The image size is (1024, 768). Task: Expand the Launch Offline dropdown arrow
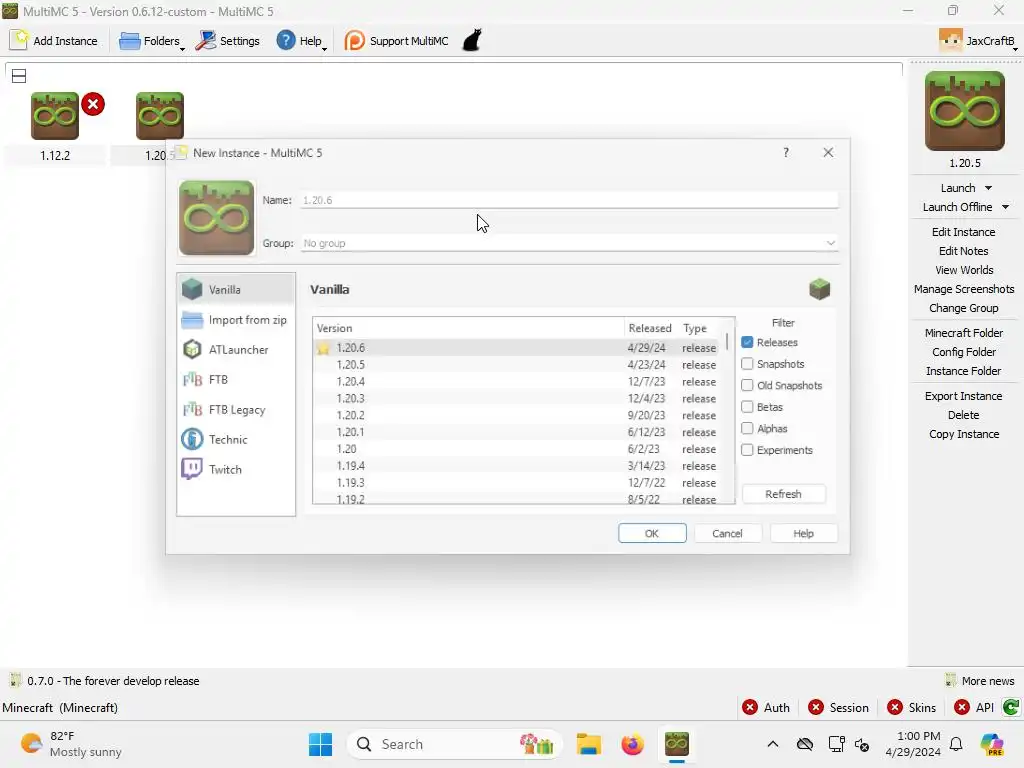(x=1006, y=207)
